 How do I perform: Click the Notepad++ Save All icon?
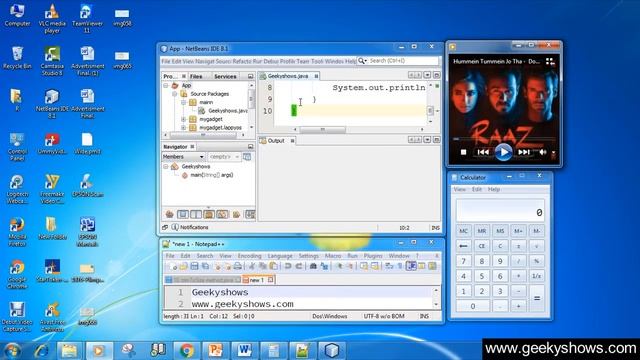click(205, 267)
